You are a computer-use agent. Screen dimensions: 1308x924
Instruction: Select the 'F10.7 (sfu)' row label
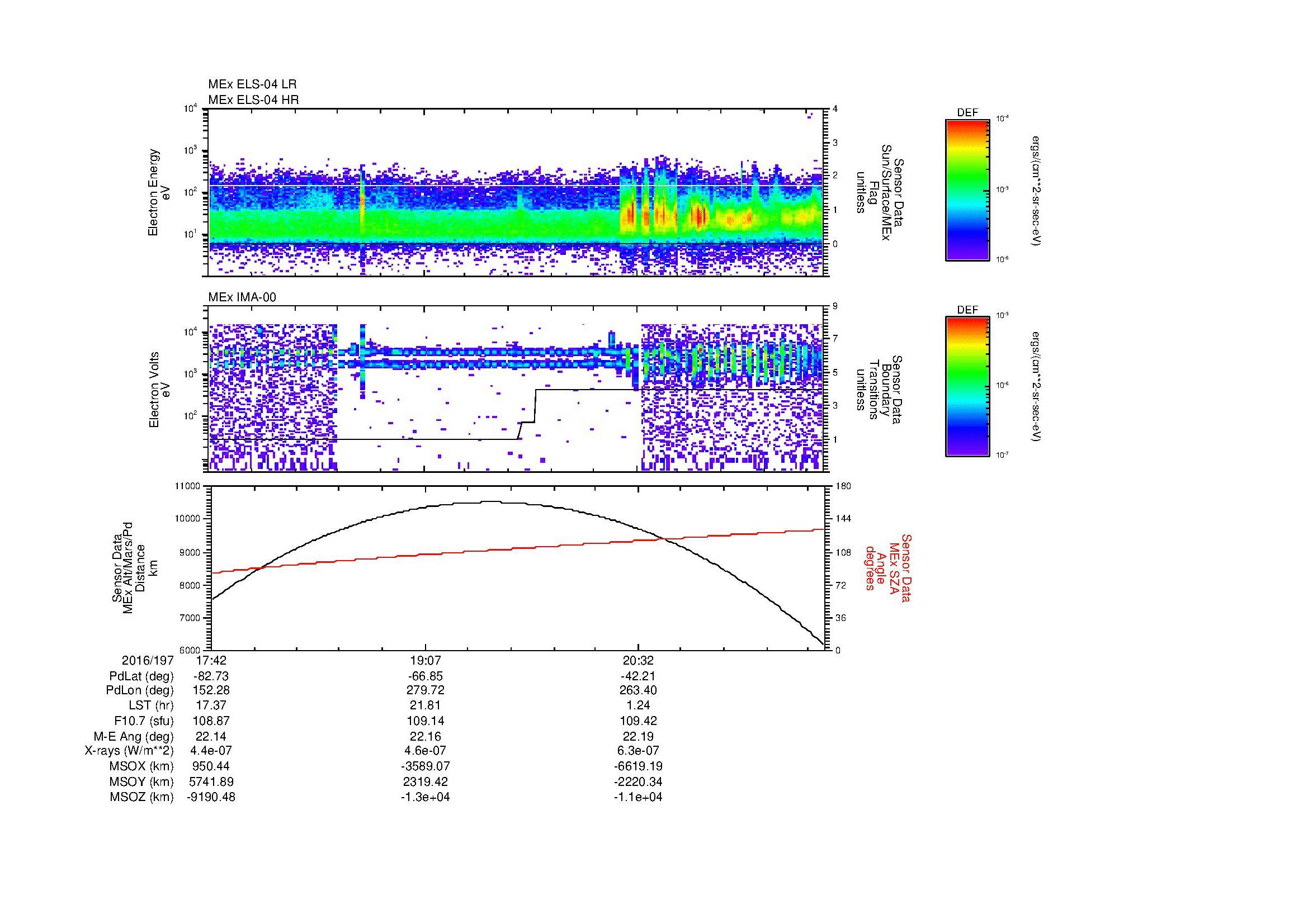coord(144,721)
